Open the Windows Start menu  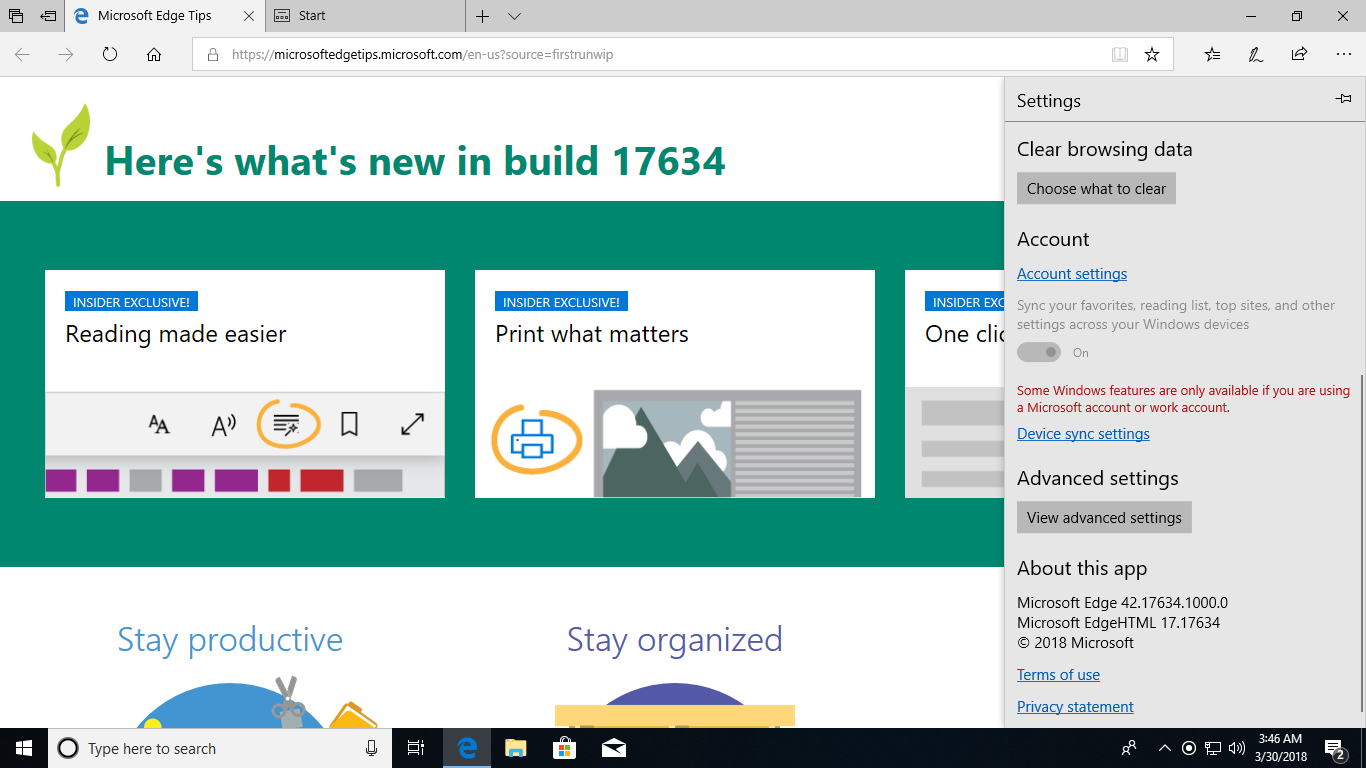pos(24,748)
